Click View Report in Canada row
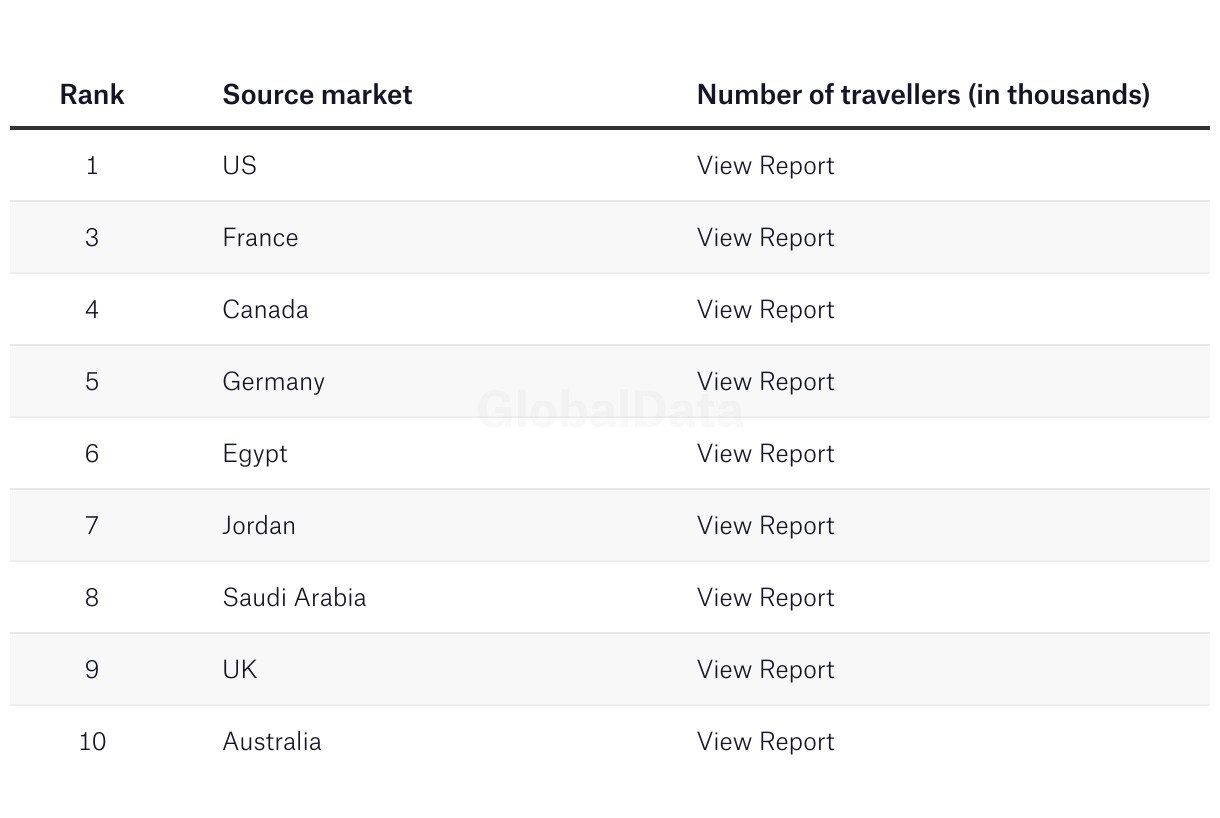This screenshot has width=1220, height=818. tap(765, 310)
